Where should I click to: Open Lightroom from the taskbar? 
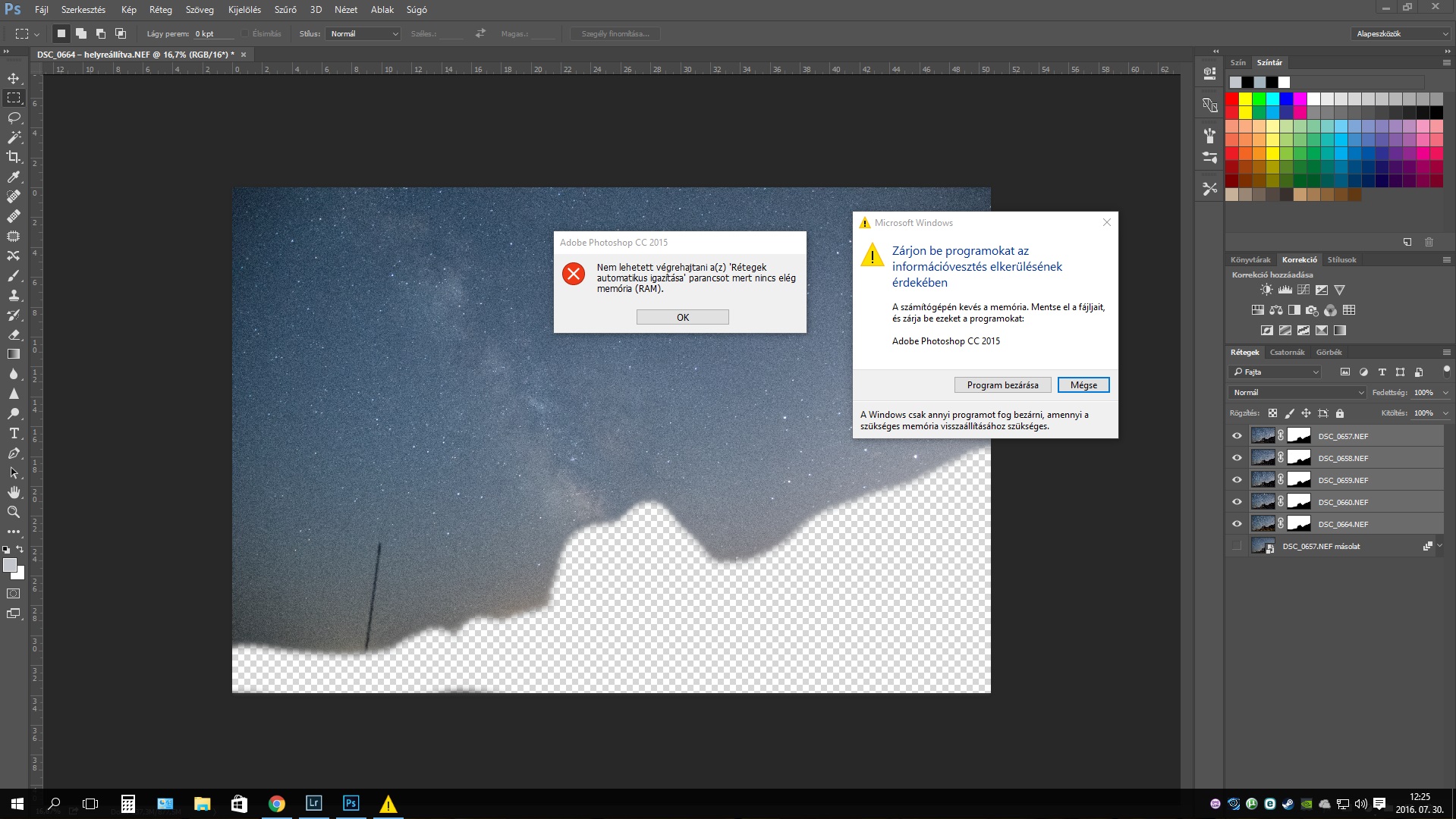click(313, 804)
